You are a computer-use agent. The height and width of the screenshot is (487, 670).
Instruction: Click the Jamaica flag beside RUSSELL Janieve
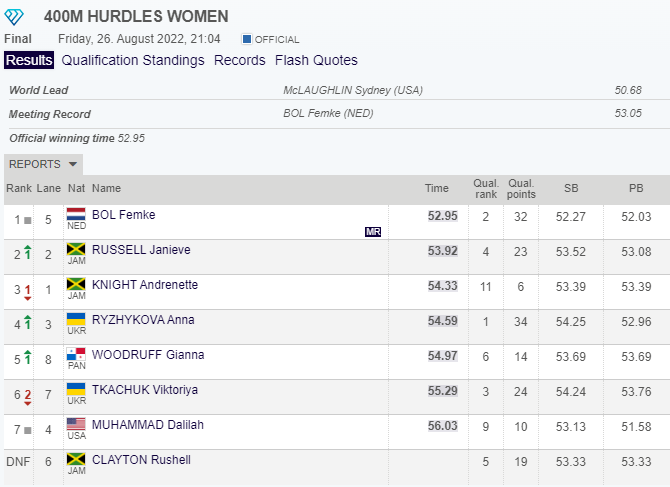point(76,250)
